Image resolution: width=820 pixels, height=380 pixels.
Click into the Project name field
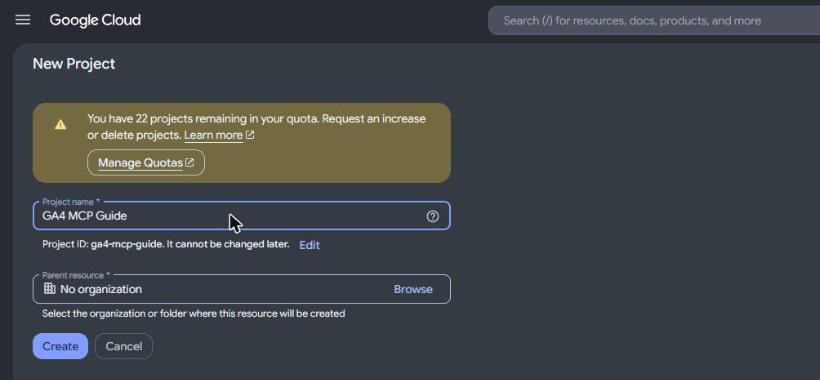(x=241, y=216)
